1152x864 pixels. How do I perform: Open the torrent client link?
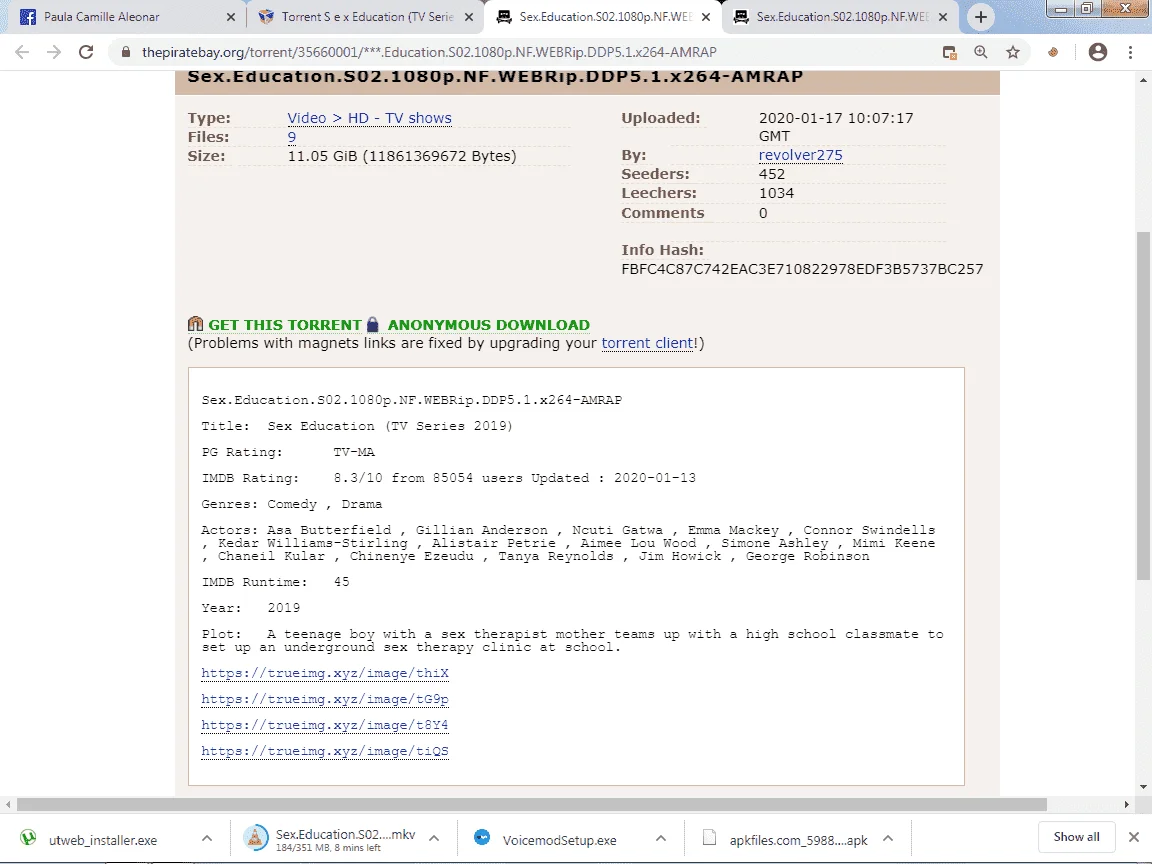(647, 343)
